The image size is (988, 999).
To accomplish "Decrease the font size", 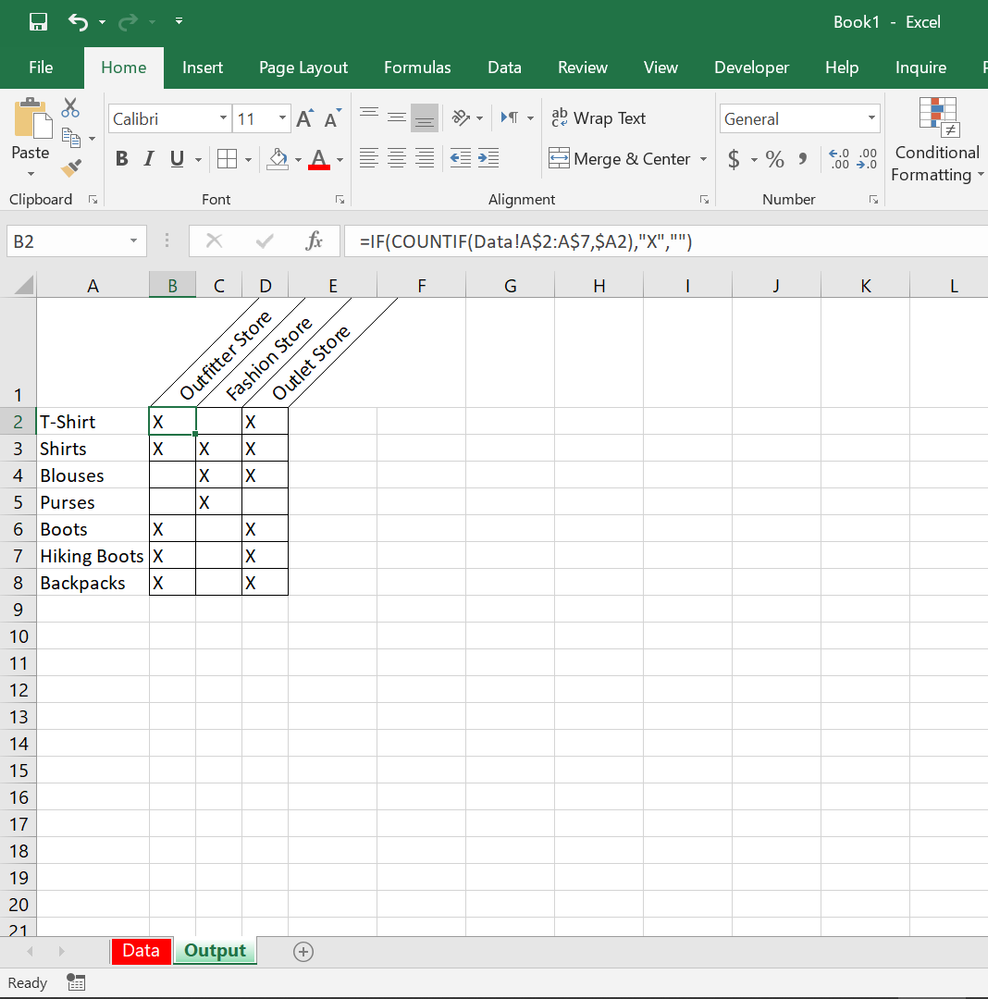I will pos(332,119).
